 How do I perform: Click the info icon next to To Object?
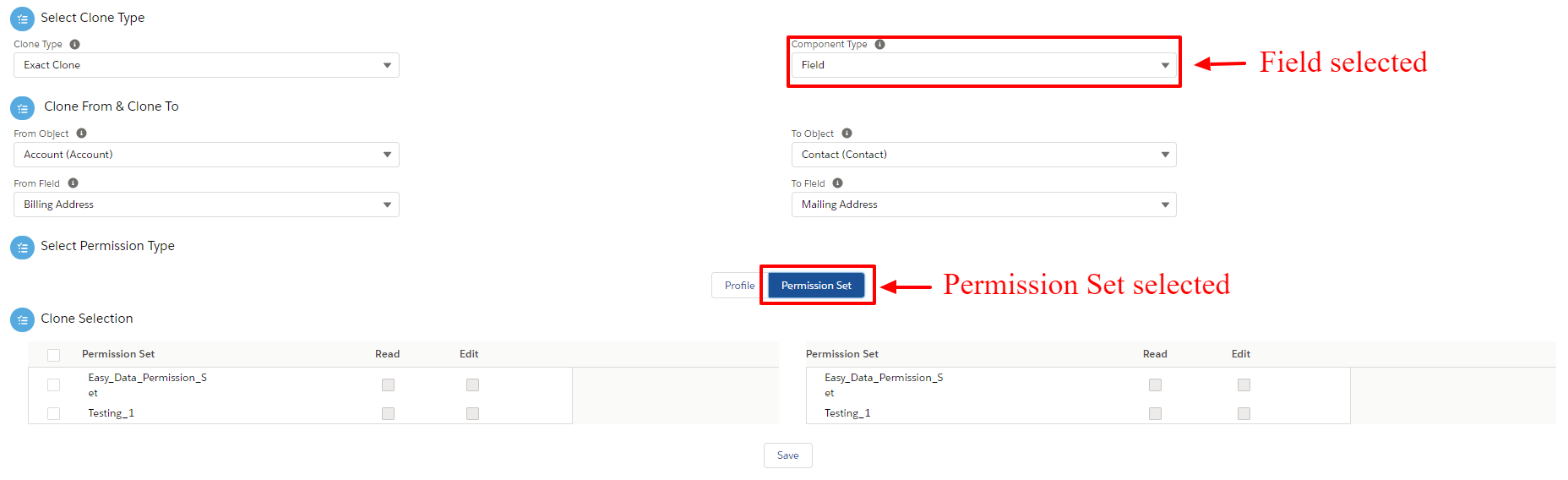pos(847,134)
